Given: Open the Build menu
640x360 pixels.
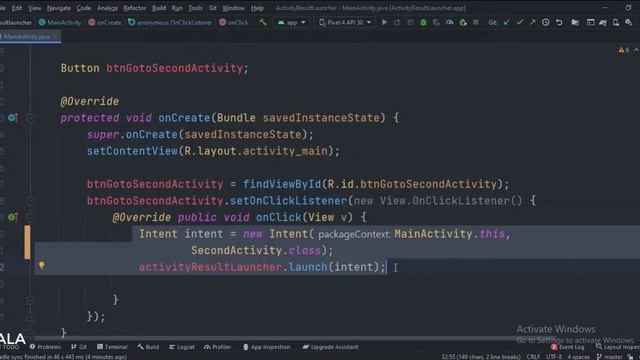Looking at the screenshot, I should tap(159, 8).
